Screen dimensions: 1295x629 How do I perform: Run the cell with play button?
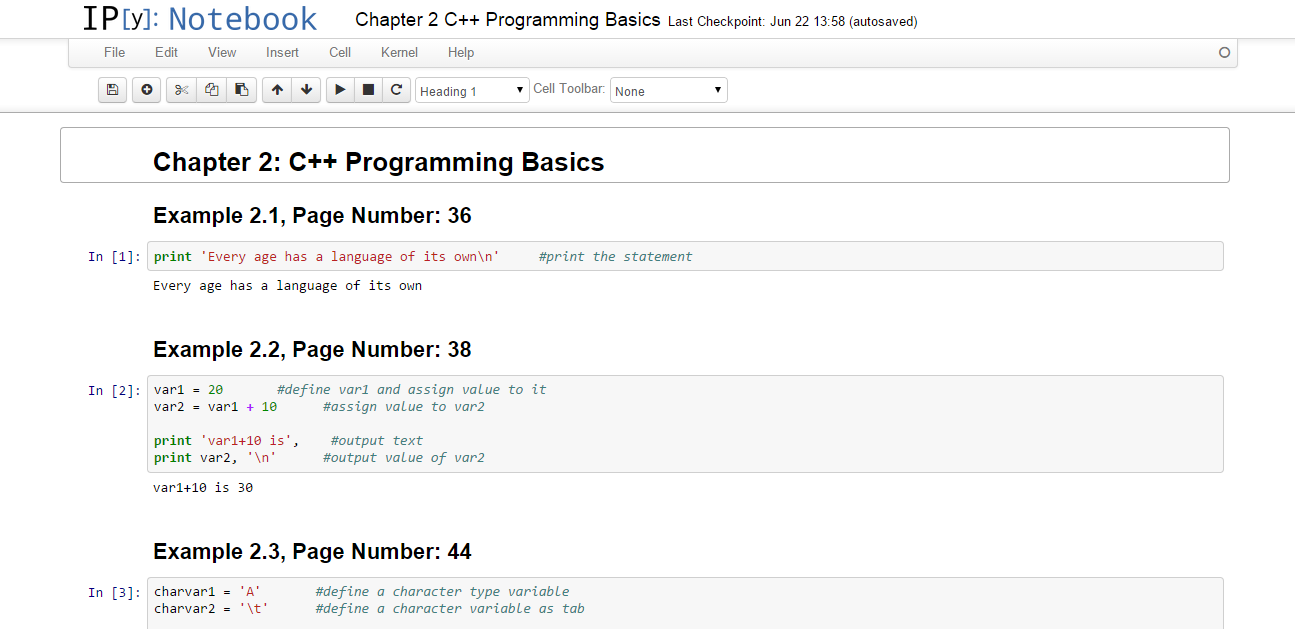pos(340,90)
